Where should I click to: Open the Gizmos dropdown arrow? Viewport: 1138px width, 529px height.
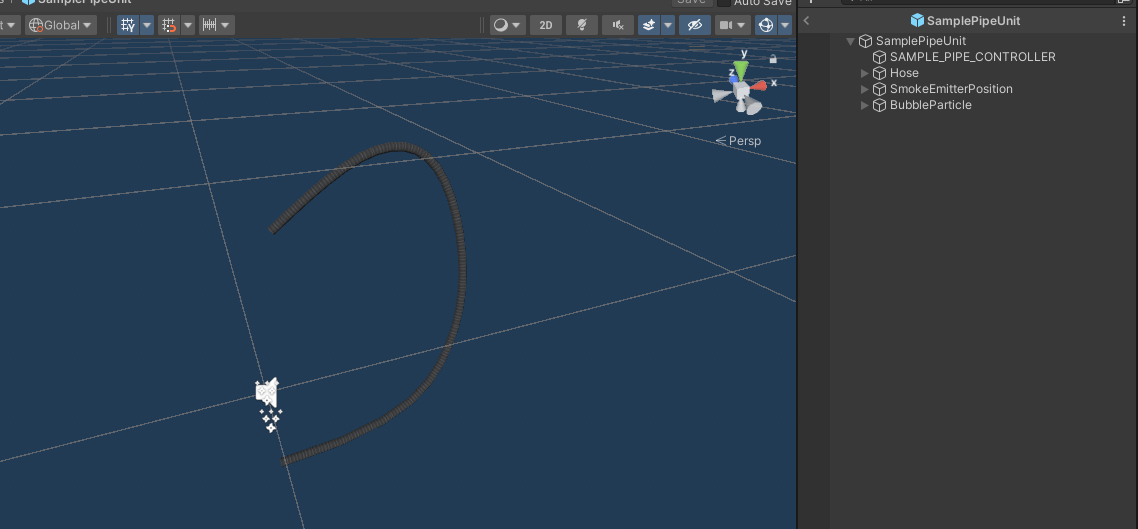pos(785,25)
